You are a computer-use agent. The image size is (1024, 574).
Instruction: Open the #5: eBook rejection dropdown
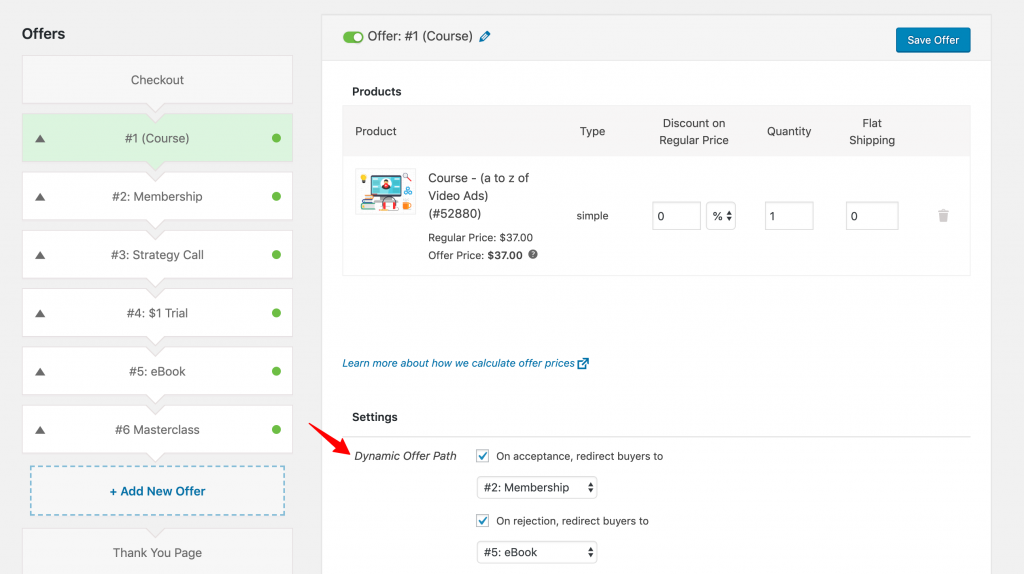pos(537,552)
